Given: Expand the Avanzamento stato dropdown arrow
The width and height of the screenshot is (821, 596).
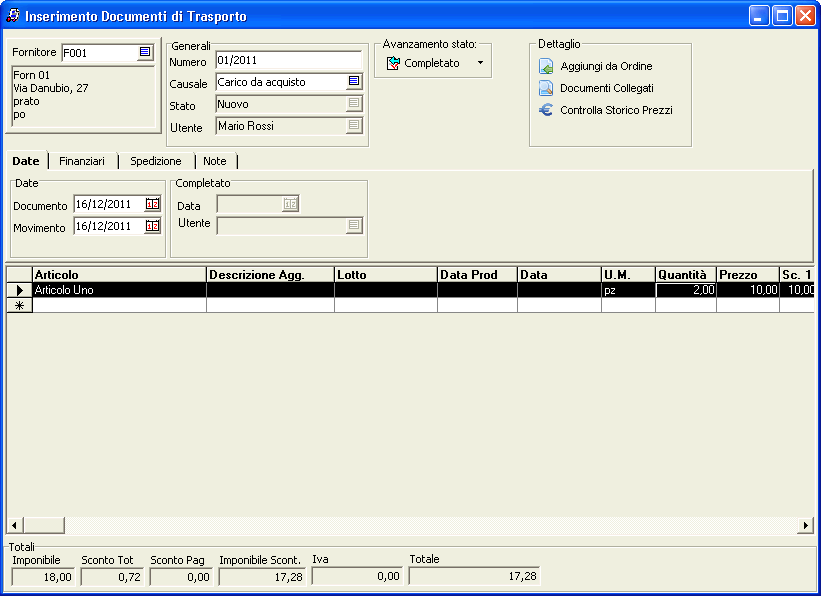Looking at the screenshot, I should pyautogui.click(x=480, y=63).
